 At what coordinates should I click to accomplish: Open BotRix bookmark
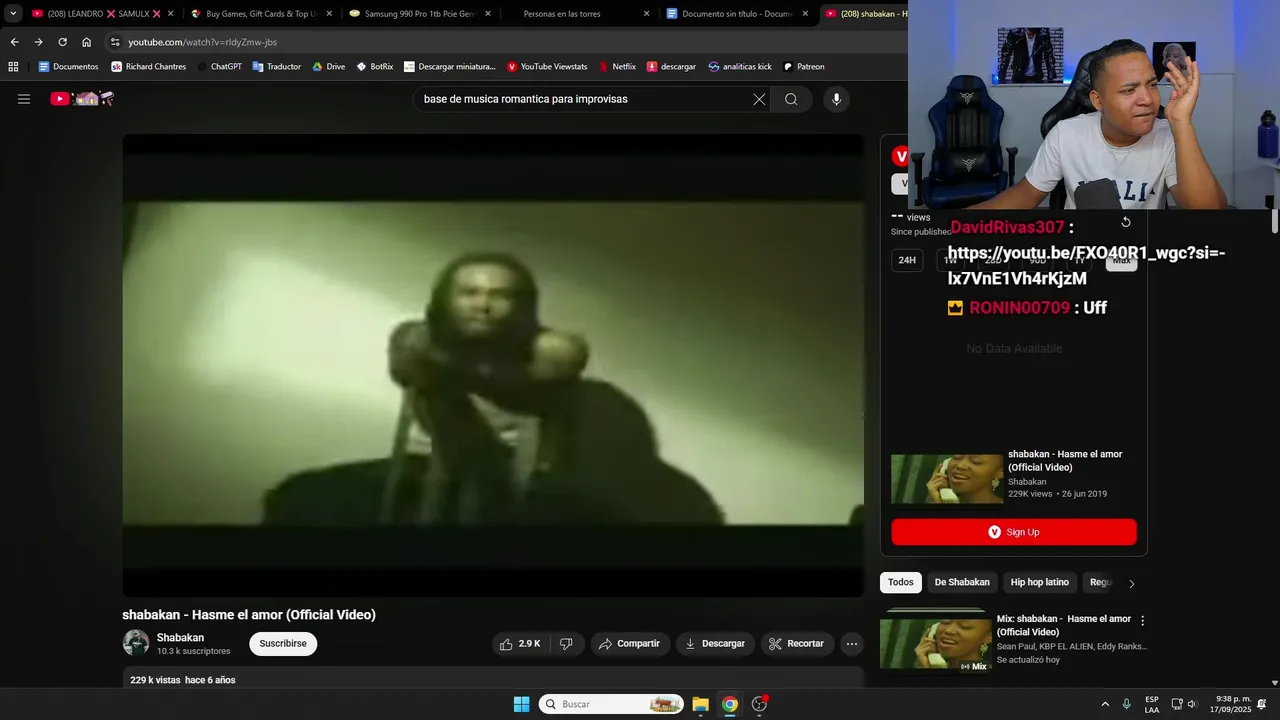pyautogui.click(x=374, y=67)
